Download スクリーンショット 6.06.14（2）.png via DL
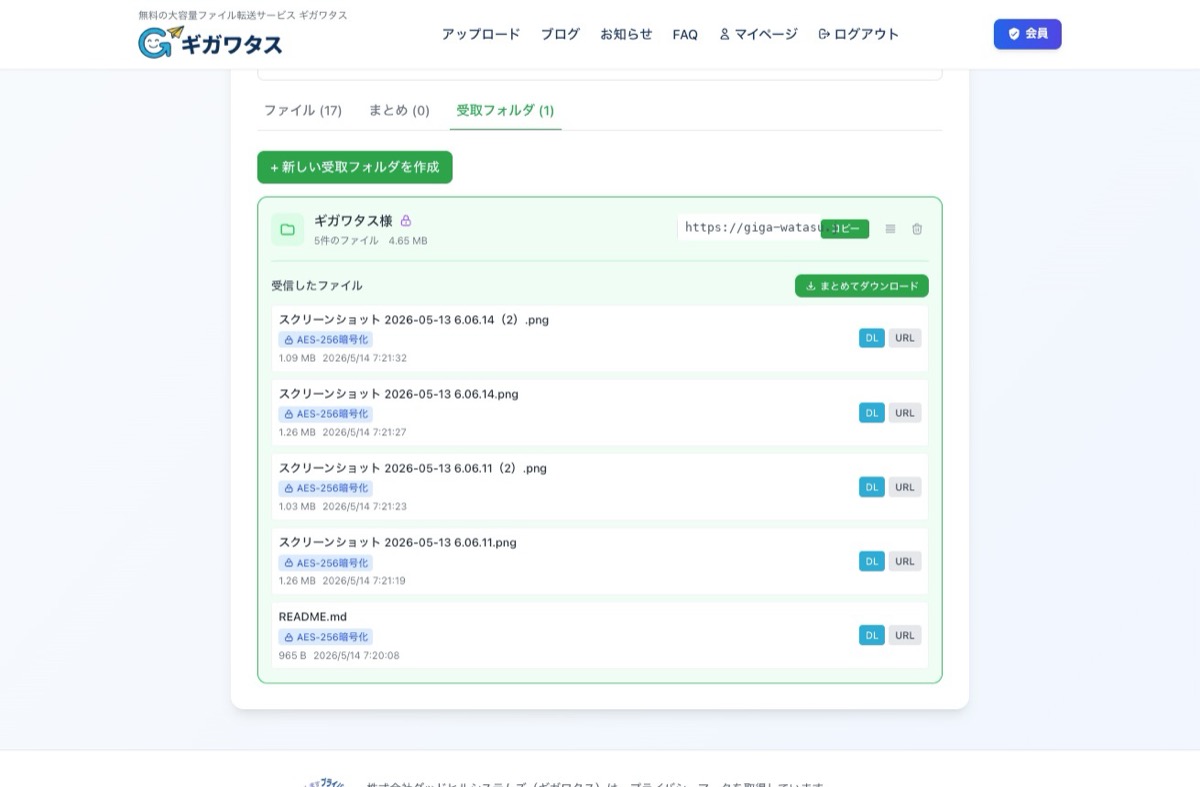1200x787 pixels. coord(872,338)
